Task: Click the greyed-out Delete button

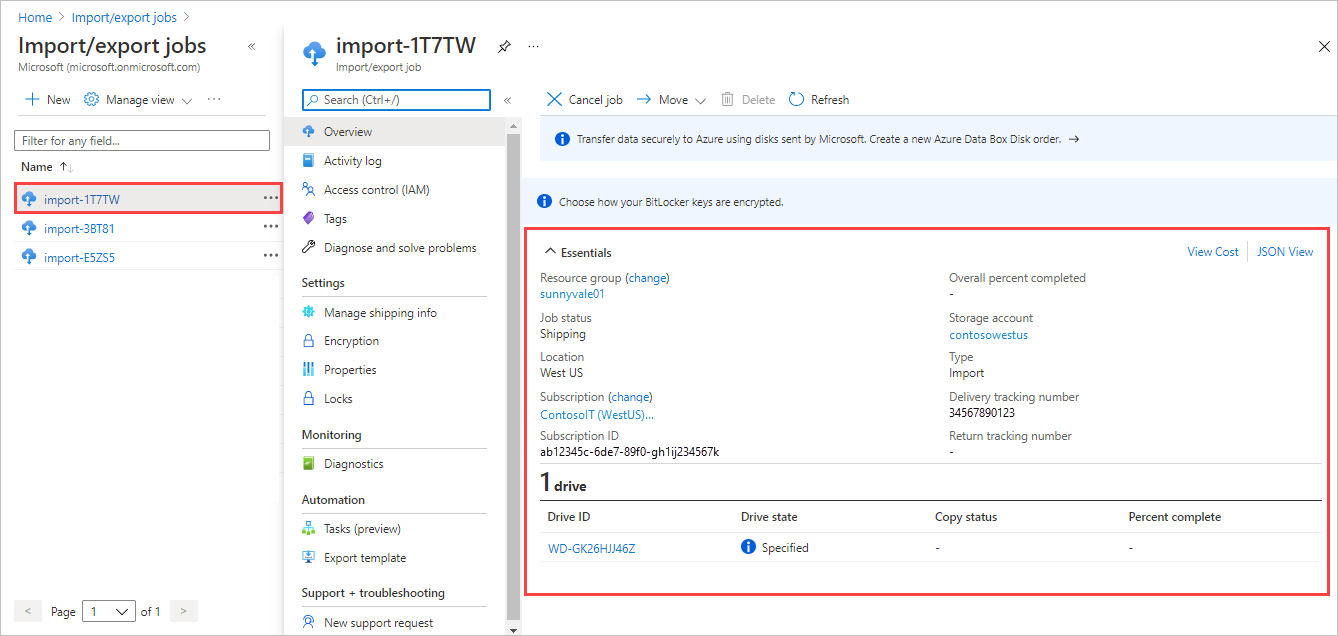Action: point(748,100)
